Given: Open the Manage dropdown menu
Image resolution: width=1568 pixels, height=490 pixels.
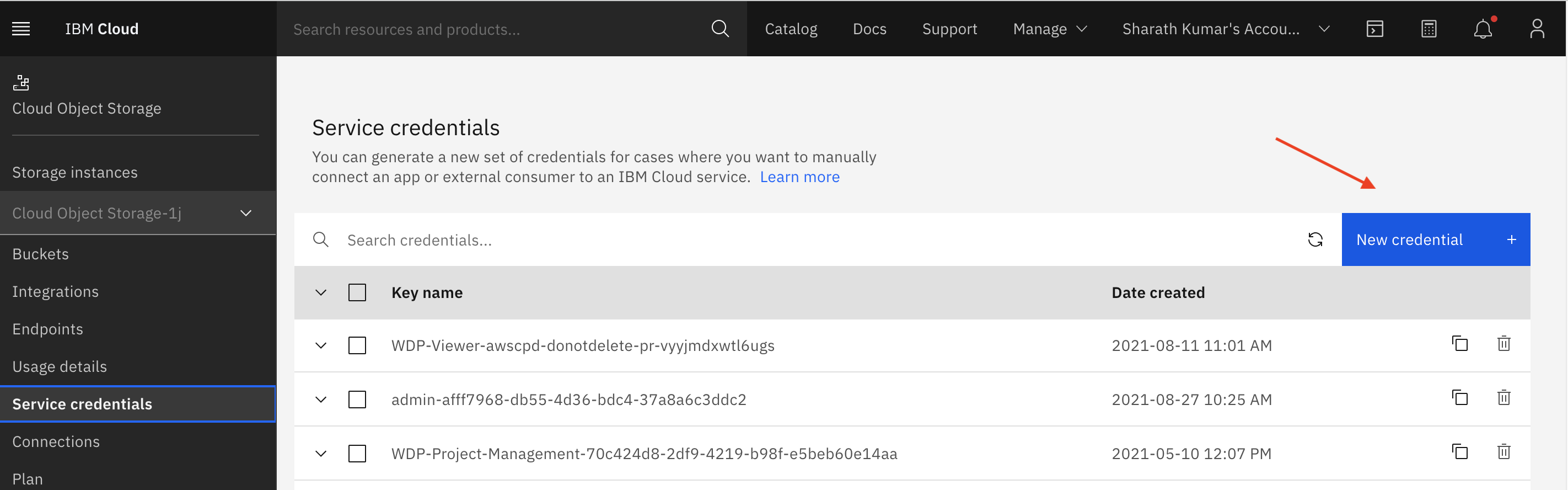Looking at the screenshot, I should pos(1050,29).
